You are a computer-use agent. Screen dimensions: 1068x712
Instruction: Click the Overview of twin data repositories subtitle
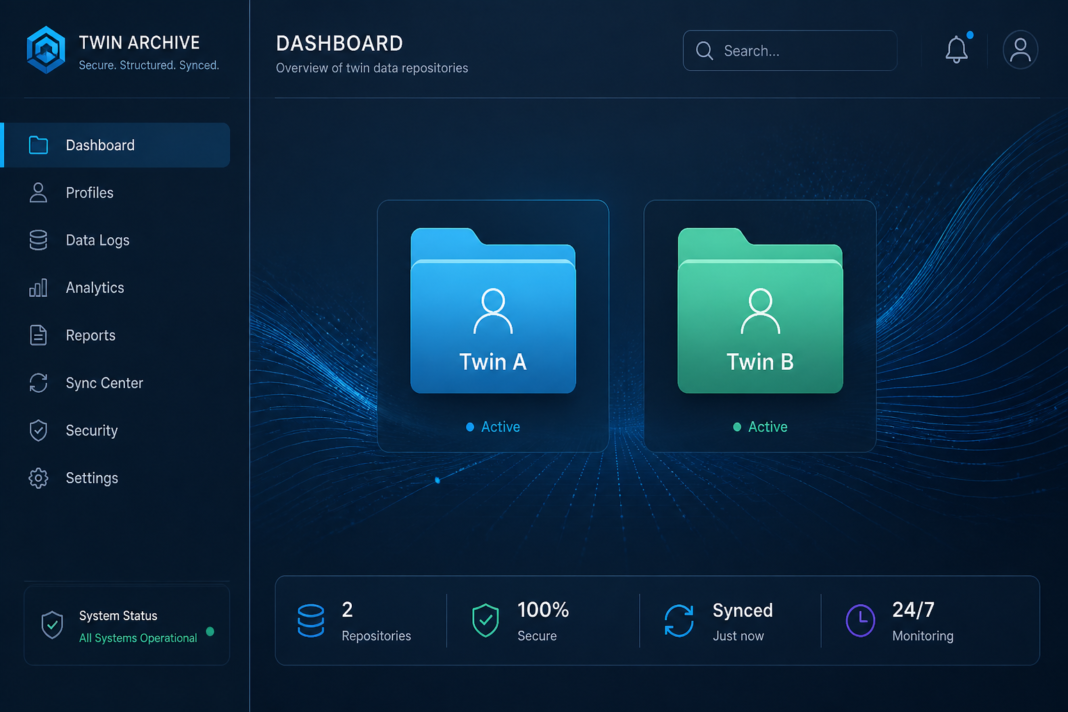click(x=372, y=68)
